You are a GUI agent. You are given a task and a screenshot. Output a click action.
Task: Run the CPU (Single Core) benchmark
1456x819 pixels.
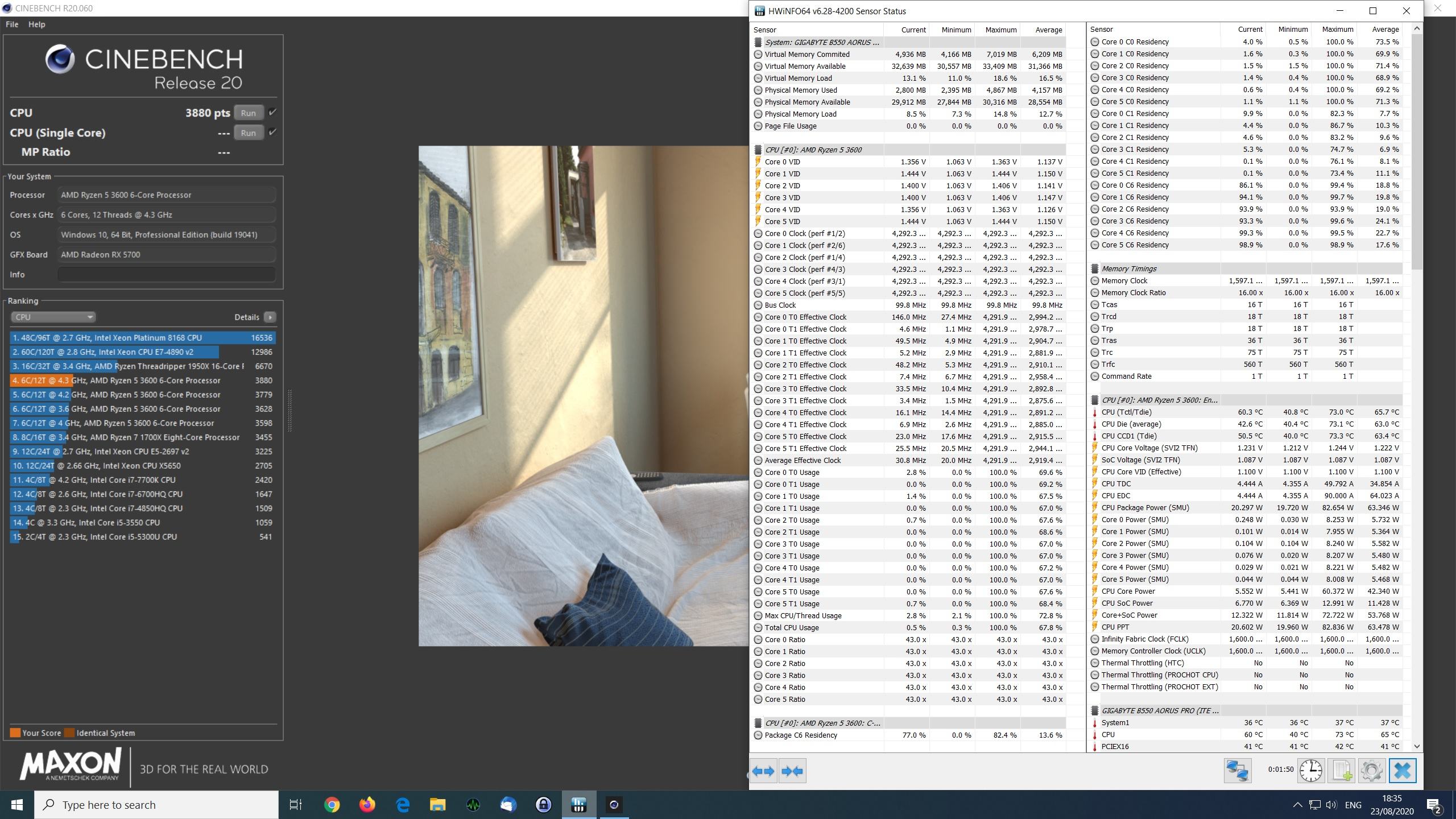tap(248, 133)
